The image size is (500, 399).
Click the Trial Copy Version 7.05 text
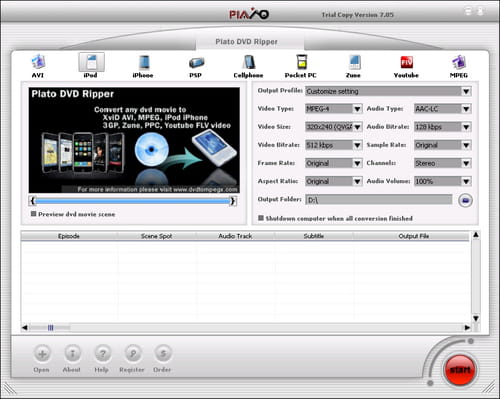[358, 15]
